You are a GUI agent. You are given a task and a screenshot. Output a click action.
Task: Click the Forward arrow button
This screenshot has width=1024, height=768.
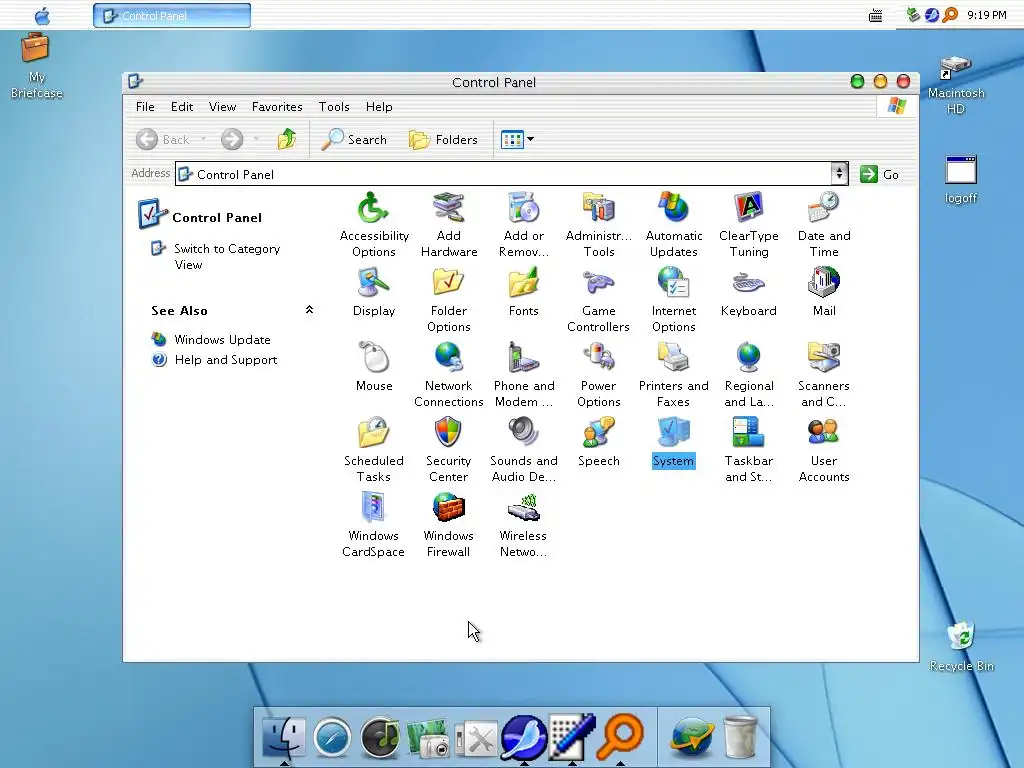[232, 139]
